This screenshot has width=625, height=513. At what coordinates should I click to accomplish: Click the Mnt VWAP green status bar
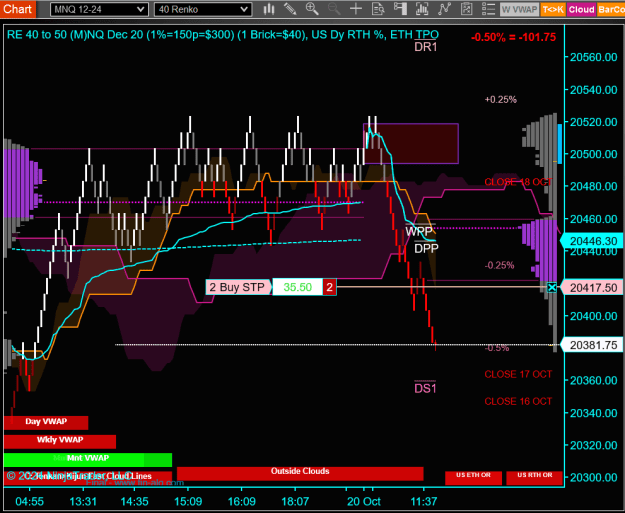(x=88, y=459)
